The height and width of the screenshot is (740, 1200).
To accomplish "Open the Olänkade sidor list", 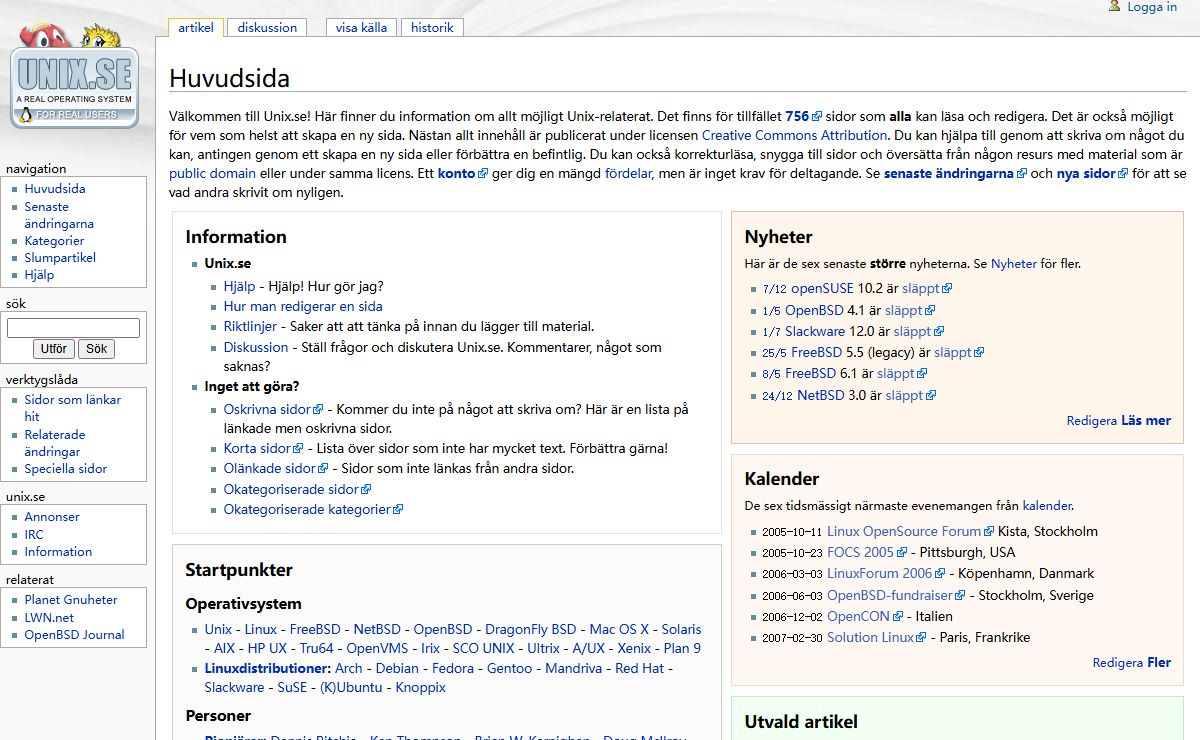I will (276, 468).
